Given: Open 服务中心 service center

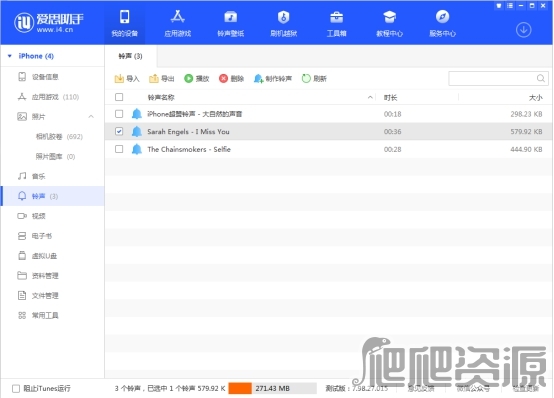Looking at the screenshot, I should pyautogui.click(x=442, y=24).
